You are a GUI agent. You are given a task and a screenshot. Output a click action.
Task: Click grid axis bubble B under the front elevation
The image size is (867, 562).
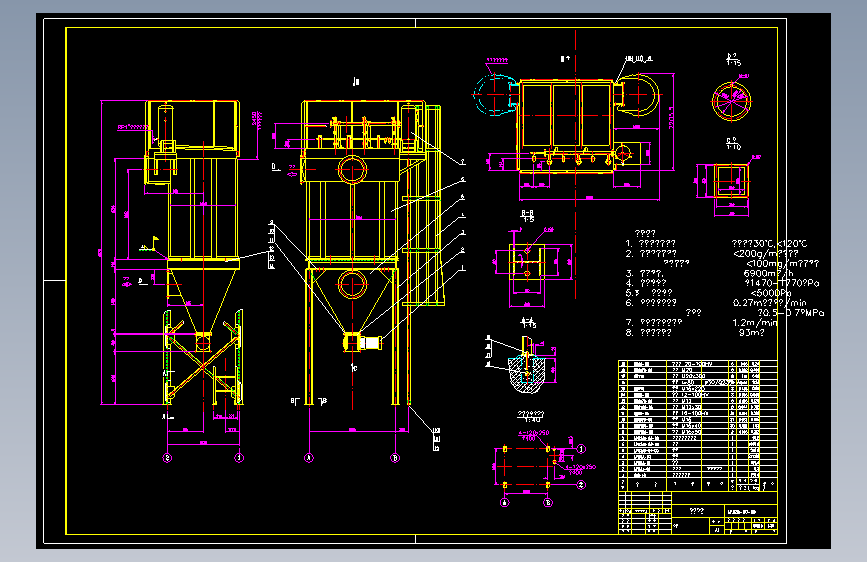click(x=395, y=457)
